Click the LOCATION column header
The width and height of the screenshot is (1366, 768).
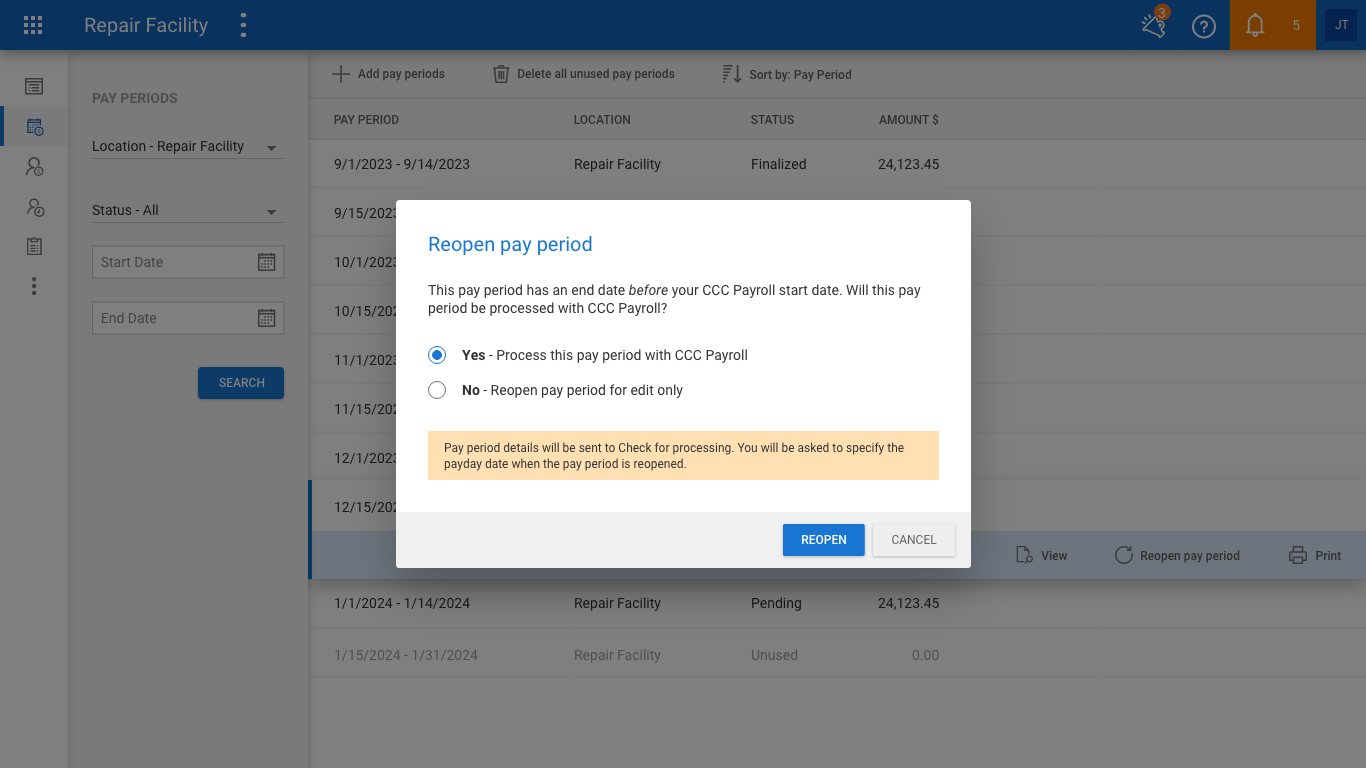[x=602, y=120]
